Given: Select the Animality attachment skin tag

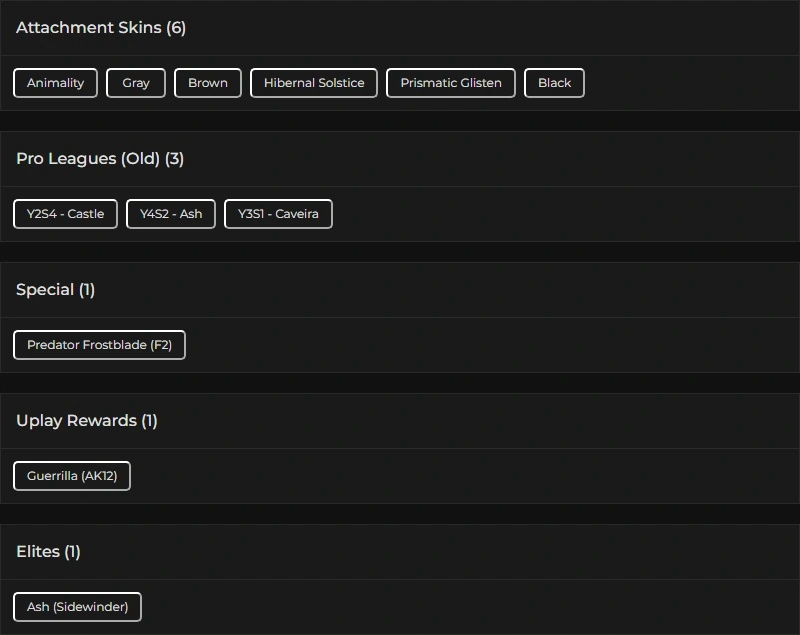Looking at the screenshot, I should pos(55,83).
